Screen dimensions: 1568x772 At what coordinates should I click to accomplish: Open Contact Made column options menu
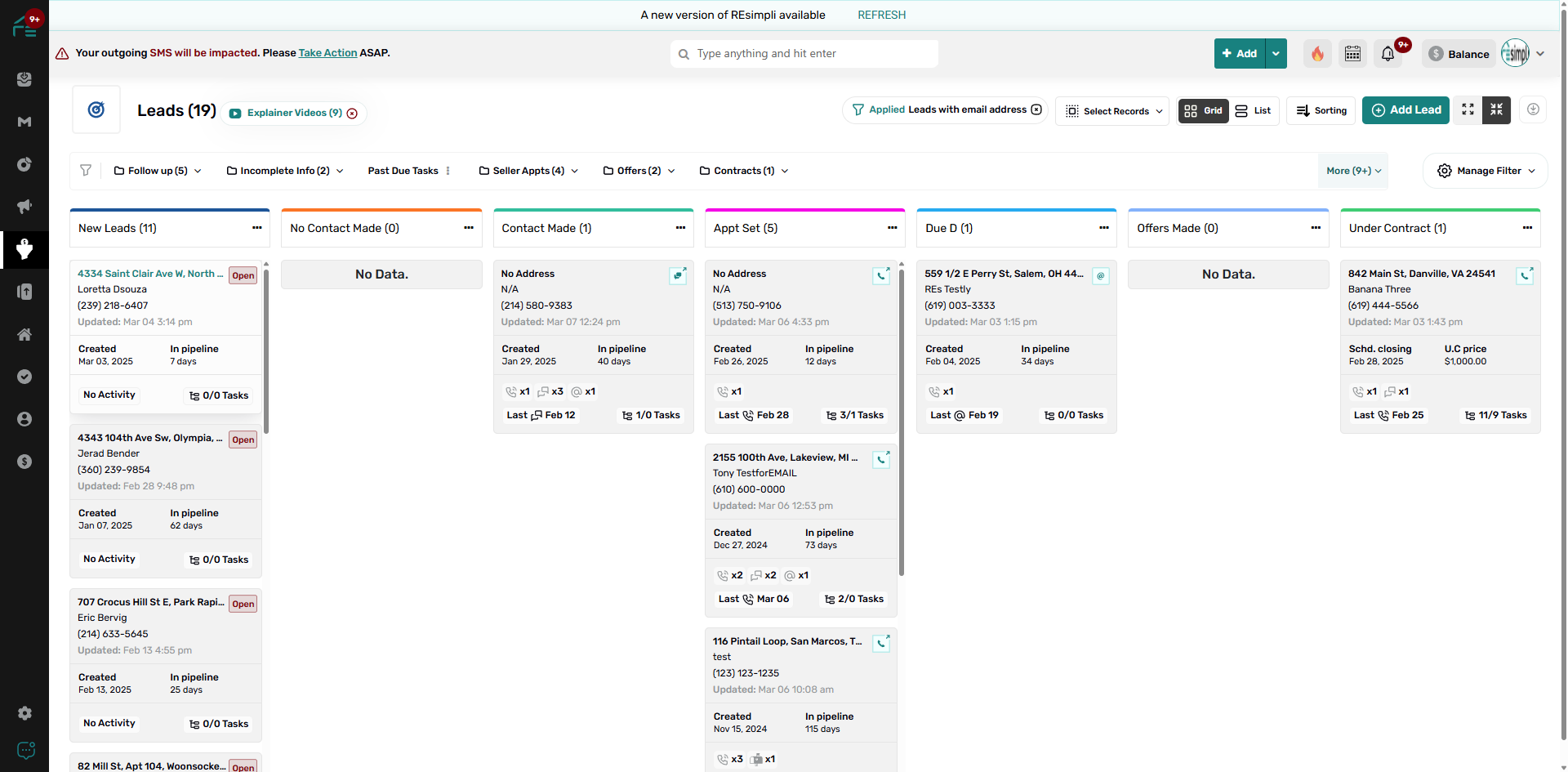pyautogui.click(x=680, y=228)
